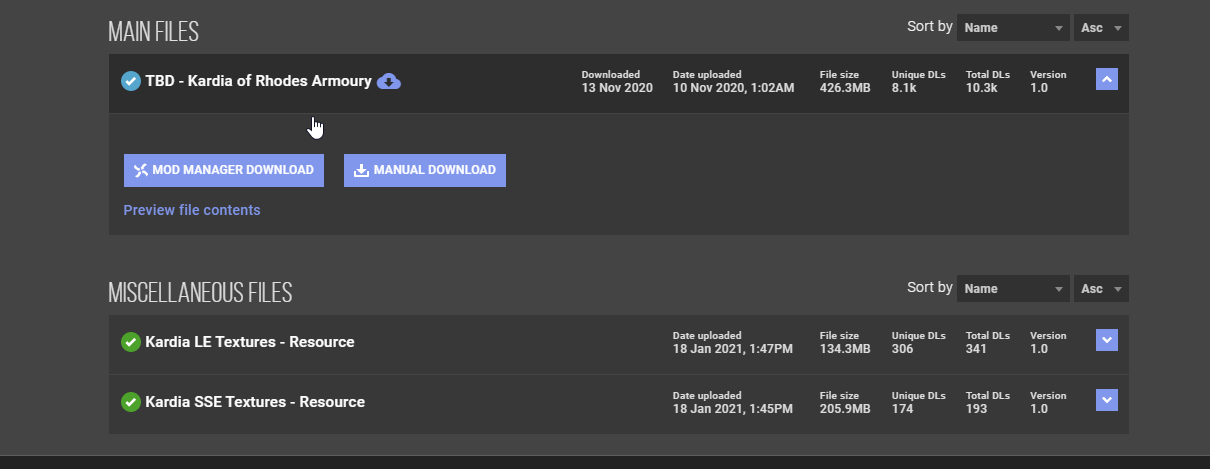
Task: Click file size 205.9MB value
Action: click(x=845, y=409)
